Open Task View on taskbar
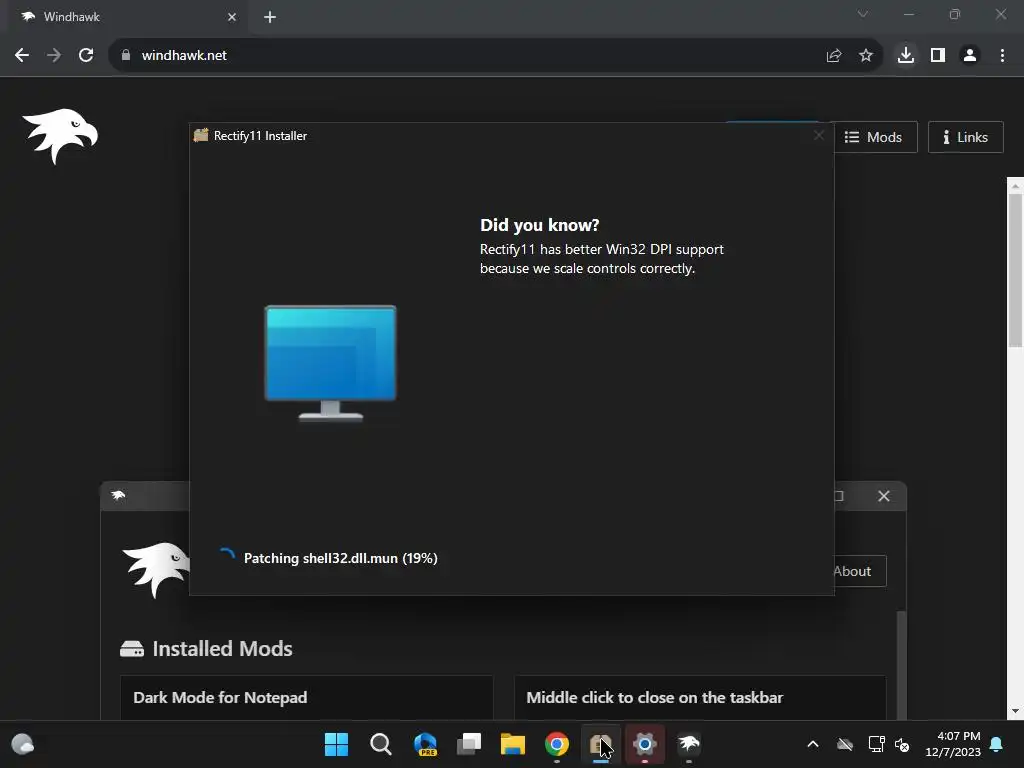 pyautogui.click(x=469, y=744)
